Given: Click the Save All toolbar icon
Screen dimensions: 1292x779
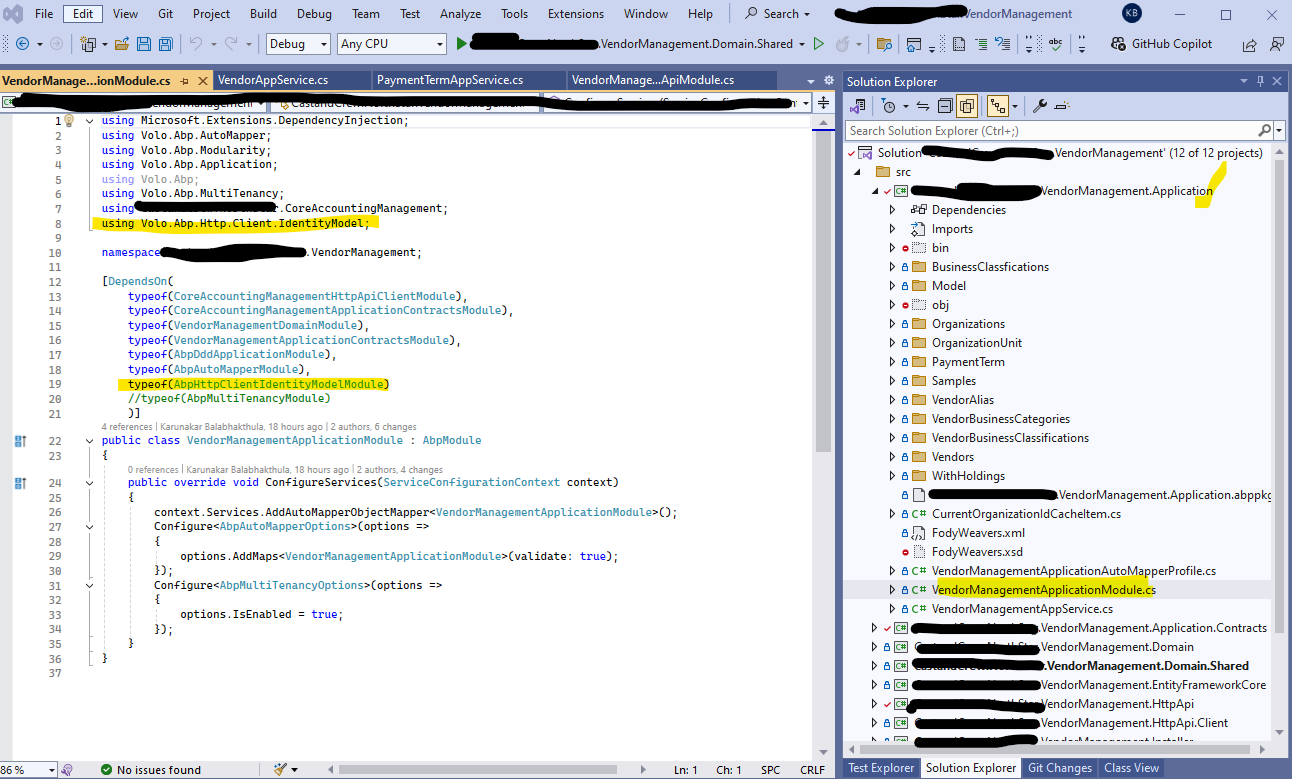Looking at the screenshot, I should click(x=164, y=44).
